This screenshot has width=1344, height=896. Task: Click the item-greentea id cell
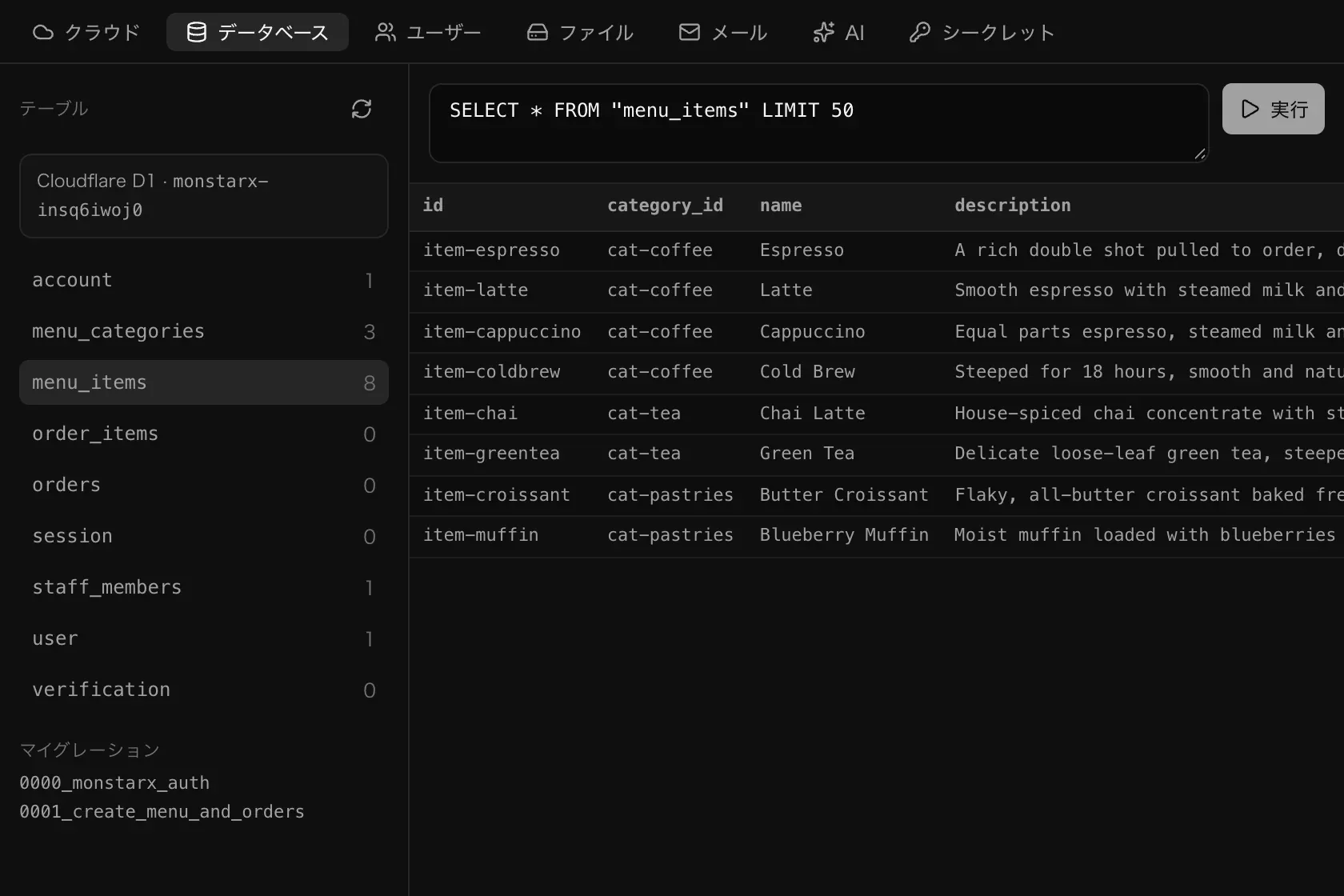coord(491,454)
